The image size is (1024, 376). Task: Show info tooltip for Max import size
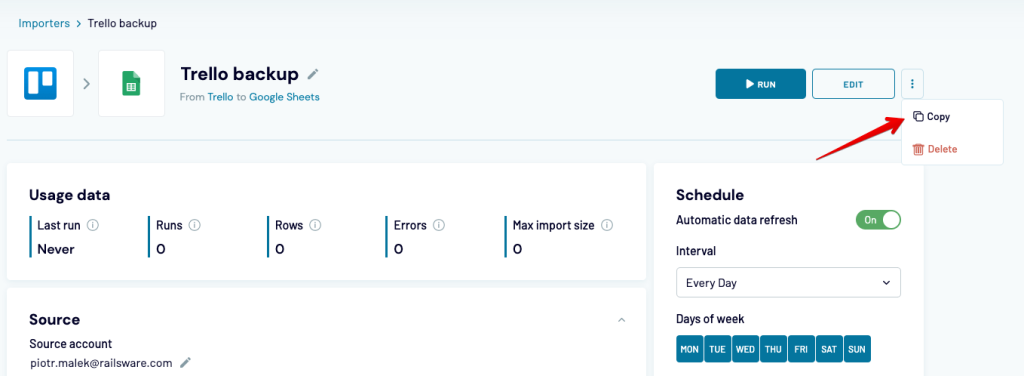607,225
